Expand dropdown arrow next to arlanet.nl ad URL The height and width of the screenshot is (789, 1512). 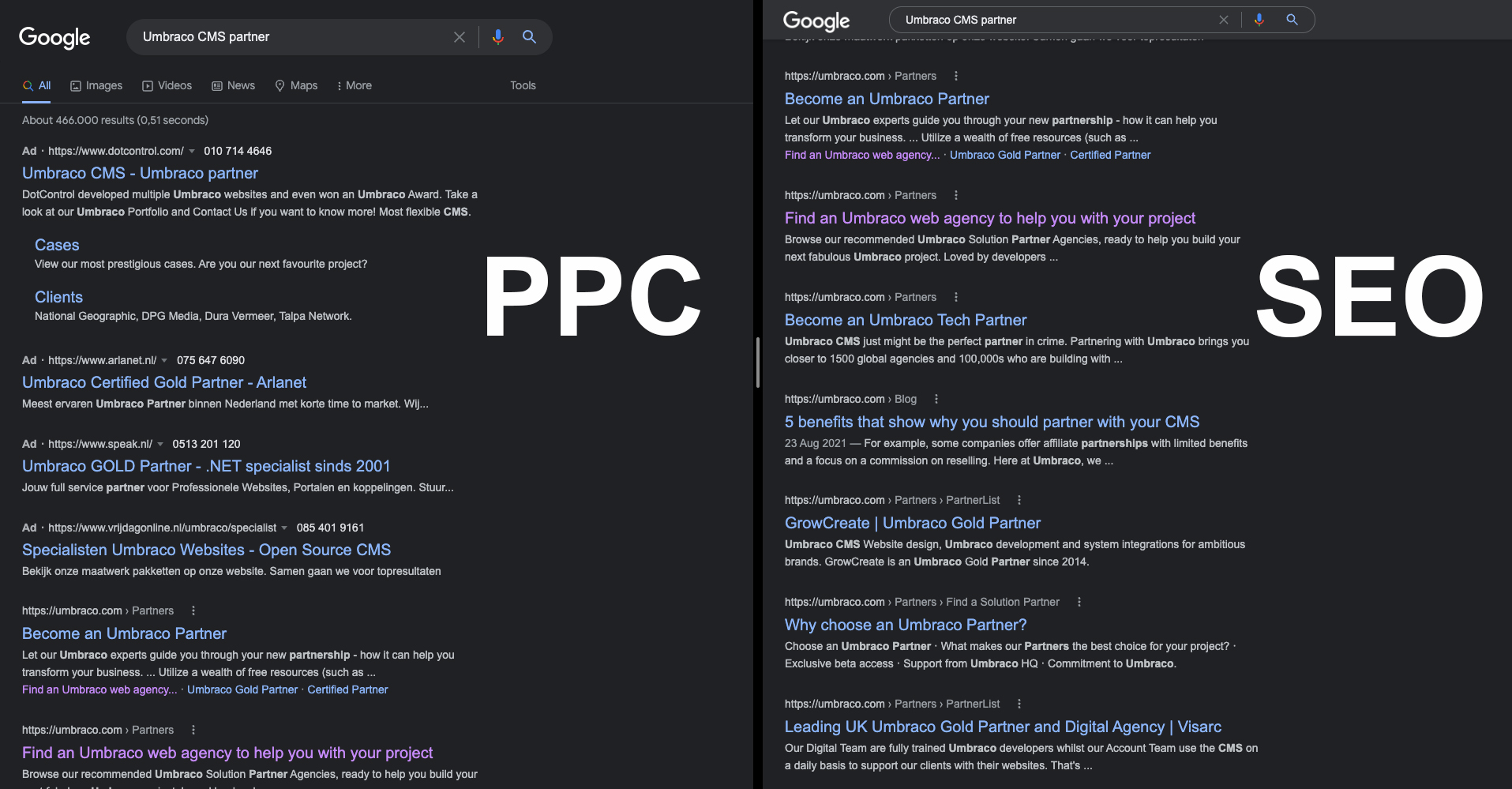point(164,360)
